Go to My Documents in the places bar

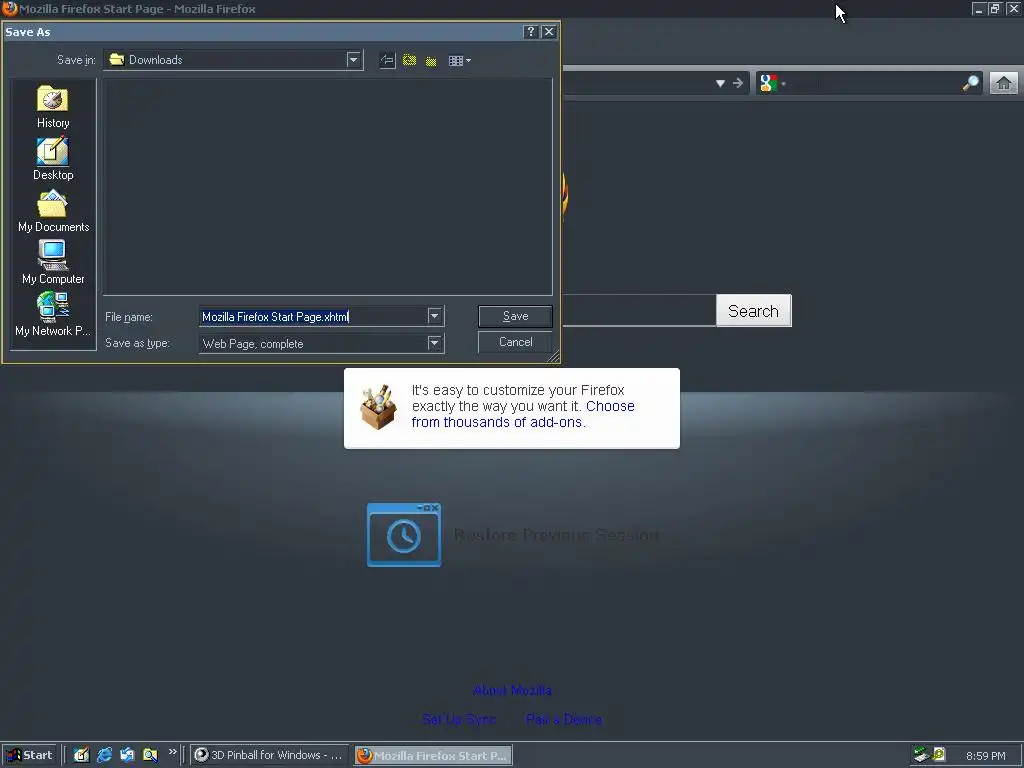click(53, 212)
